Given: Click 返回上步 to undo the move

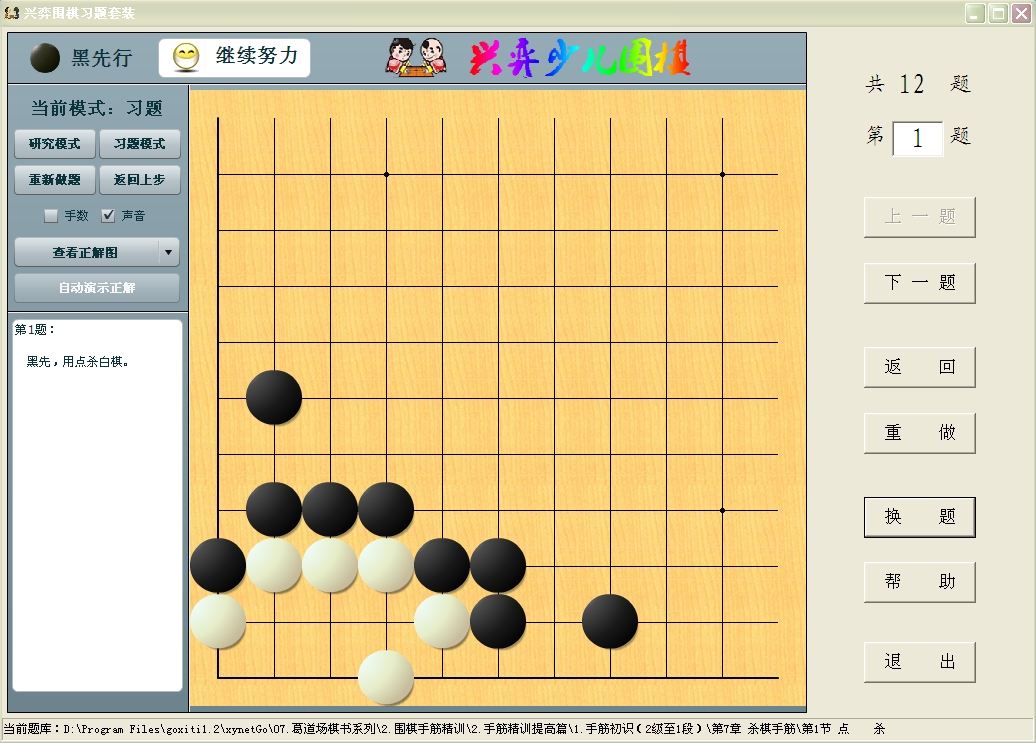Looking at the screenshot, I should pos(139,180).
